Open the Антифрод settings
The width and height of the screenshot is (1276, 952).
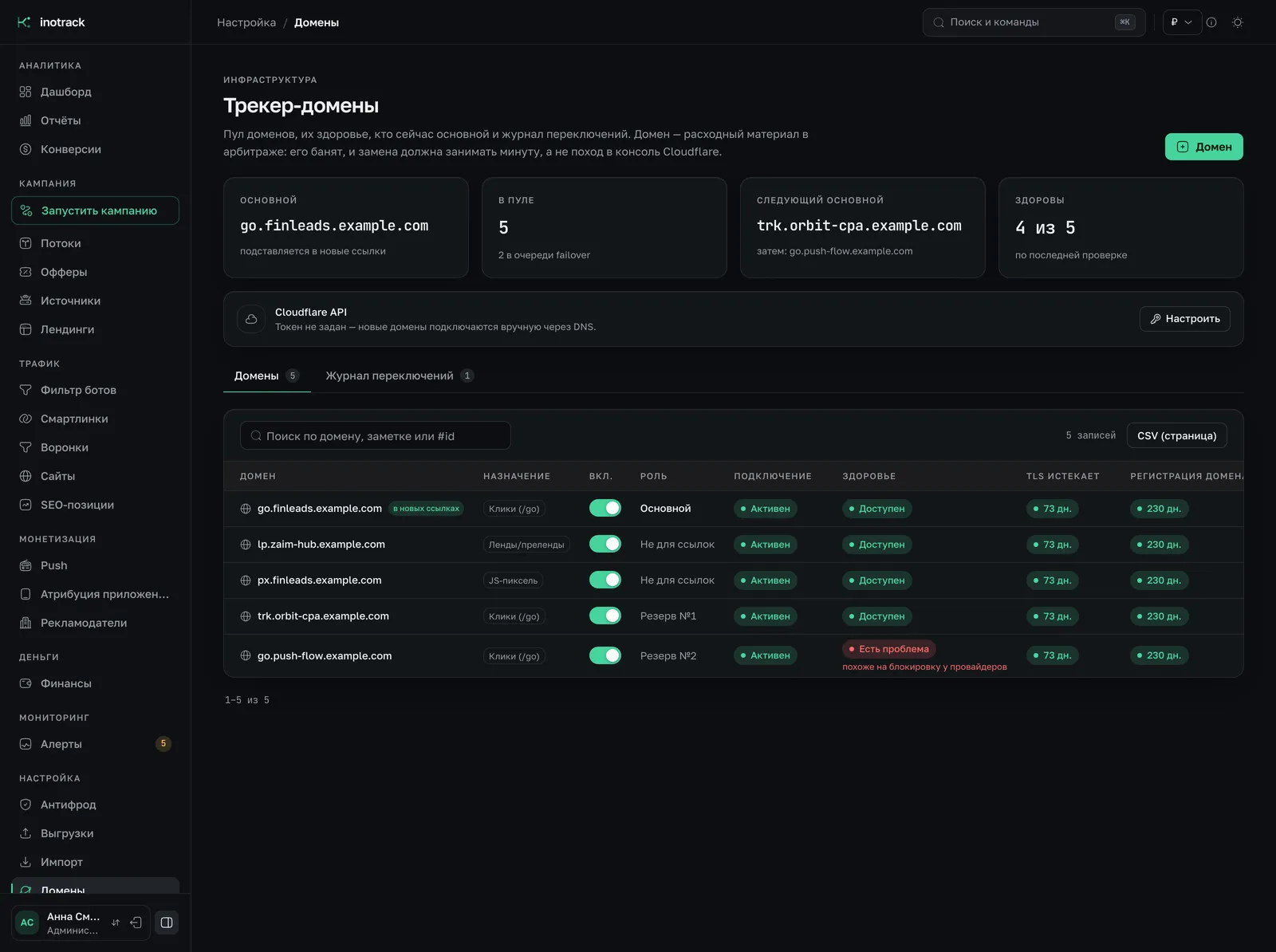pos(95,804)
